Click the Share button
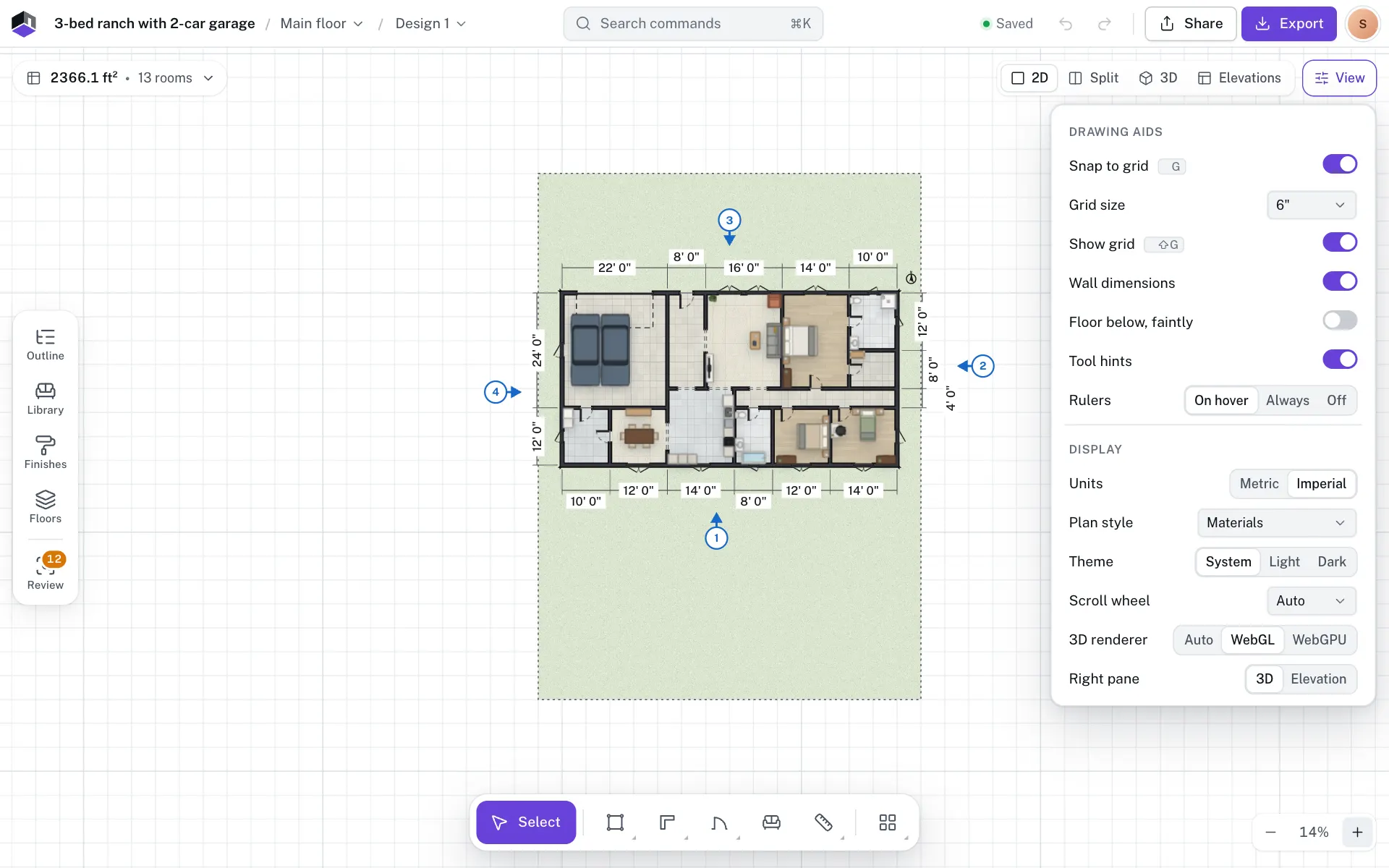The image size is (1389, 868). click(x=1191, y=24)
